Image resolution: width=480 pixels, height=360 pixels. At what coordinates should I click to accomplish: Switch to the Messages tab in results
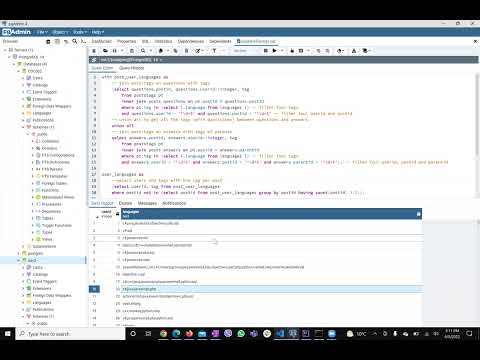point(147,203)
